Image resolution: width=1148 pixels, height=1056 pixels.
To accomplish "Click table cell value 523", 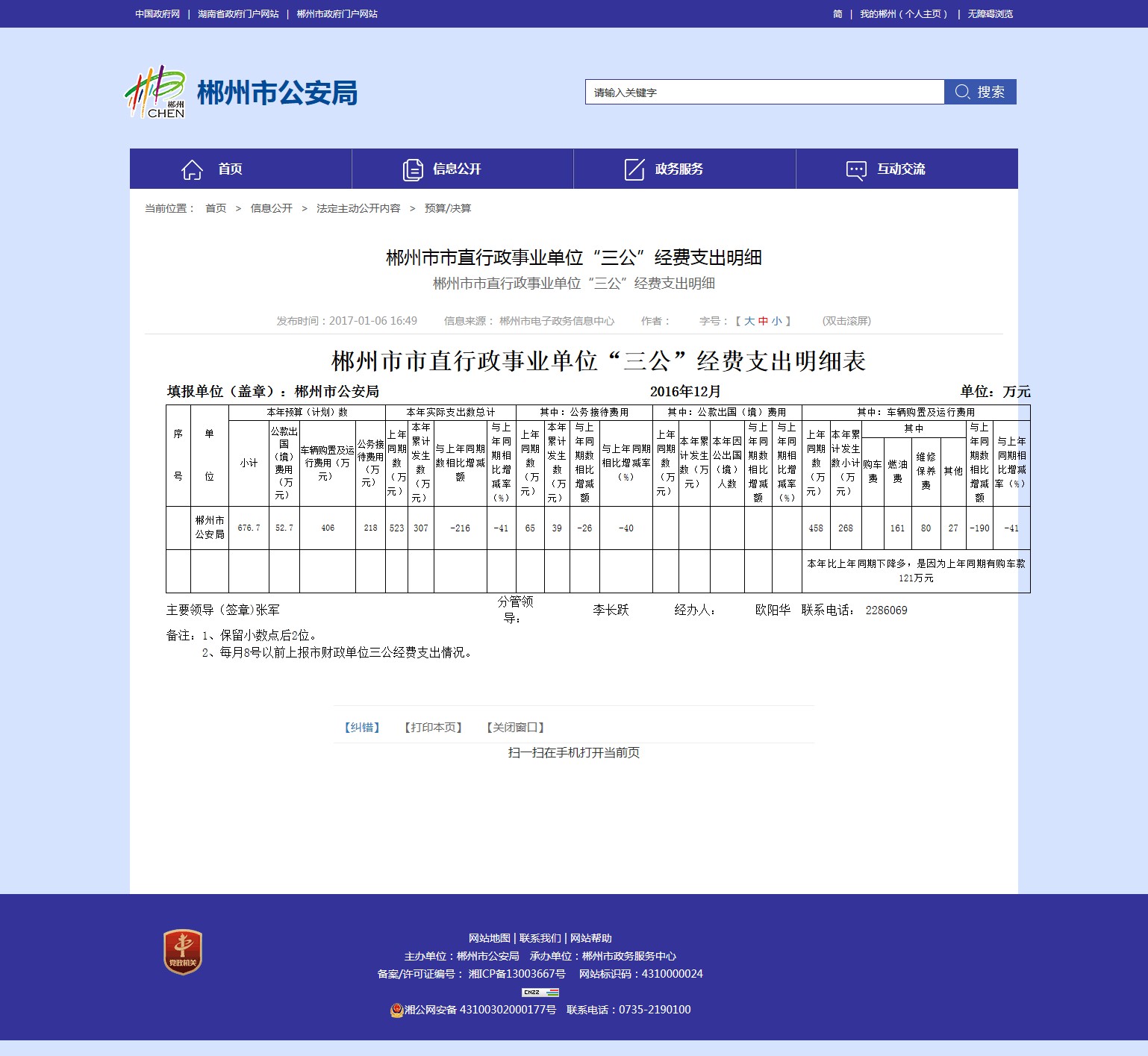I will (x=396, y=528).
